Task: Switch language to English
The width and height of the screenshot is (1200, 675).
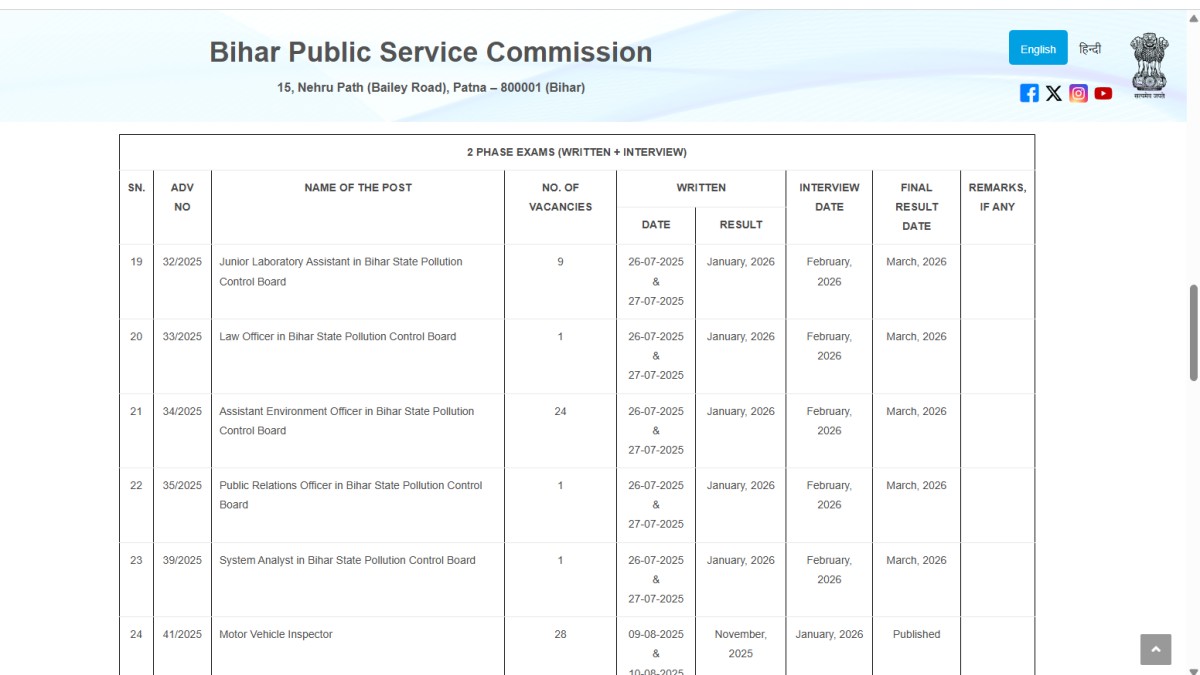Action: (x=1038, y=48)
